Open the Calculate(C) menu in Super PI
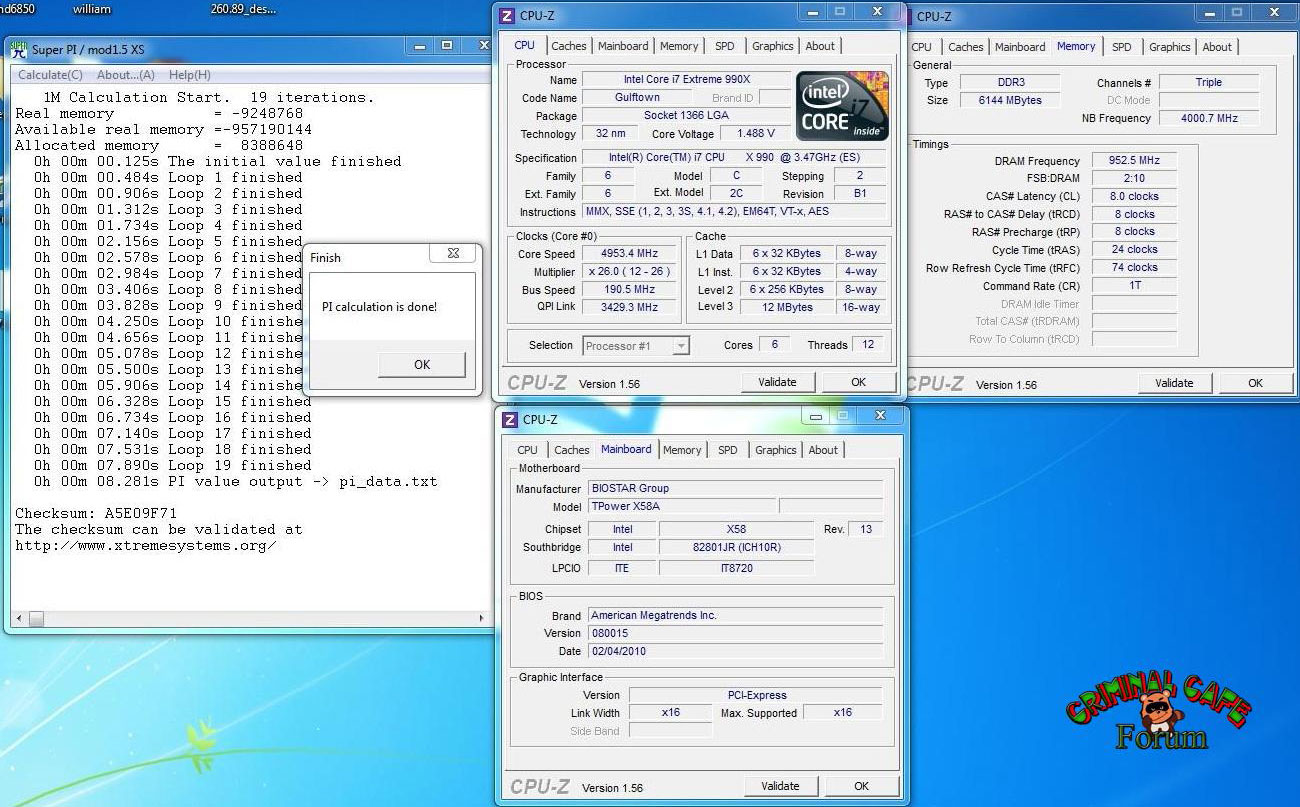1300x807 pixels. click(50, 75)
